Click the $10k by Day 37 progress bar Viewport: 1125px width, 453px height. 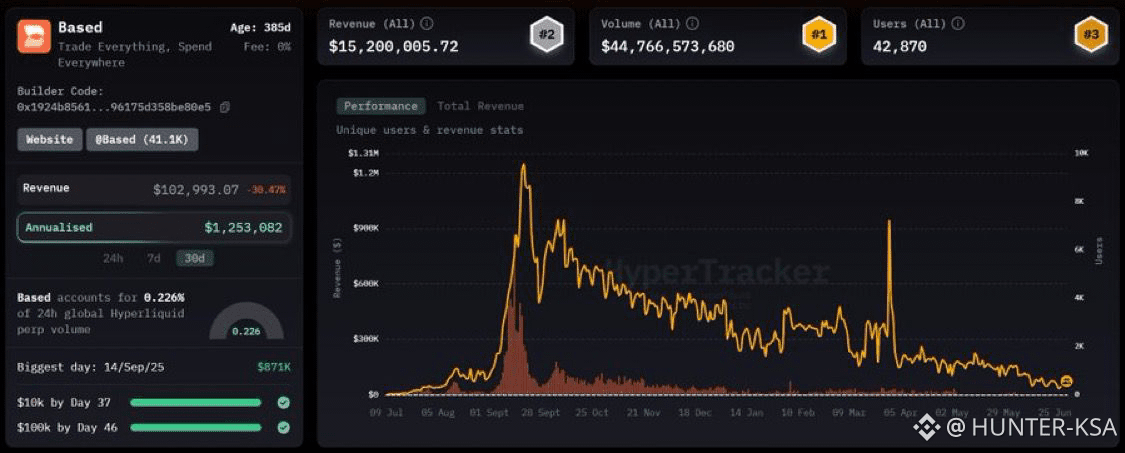point(195,403)
